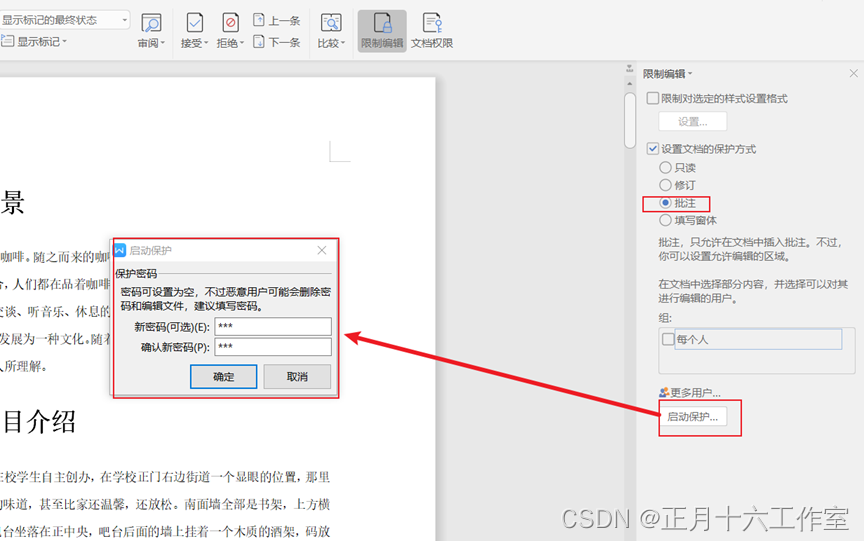Check the 每个人 group checkbox
864x541 pixels.
[x=668, y=339]
